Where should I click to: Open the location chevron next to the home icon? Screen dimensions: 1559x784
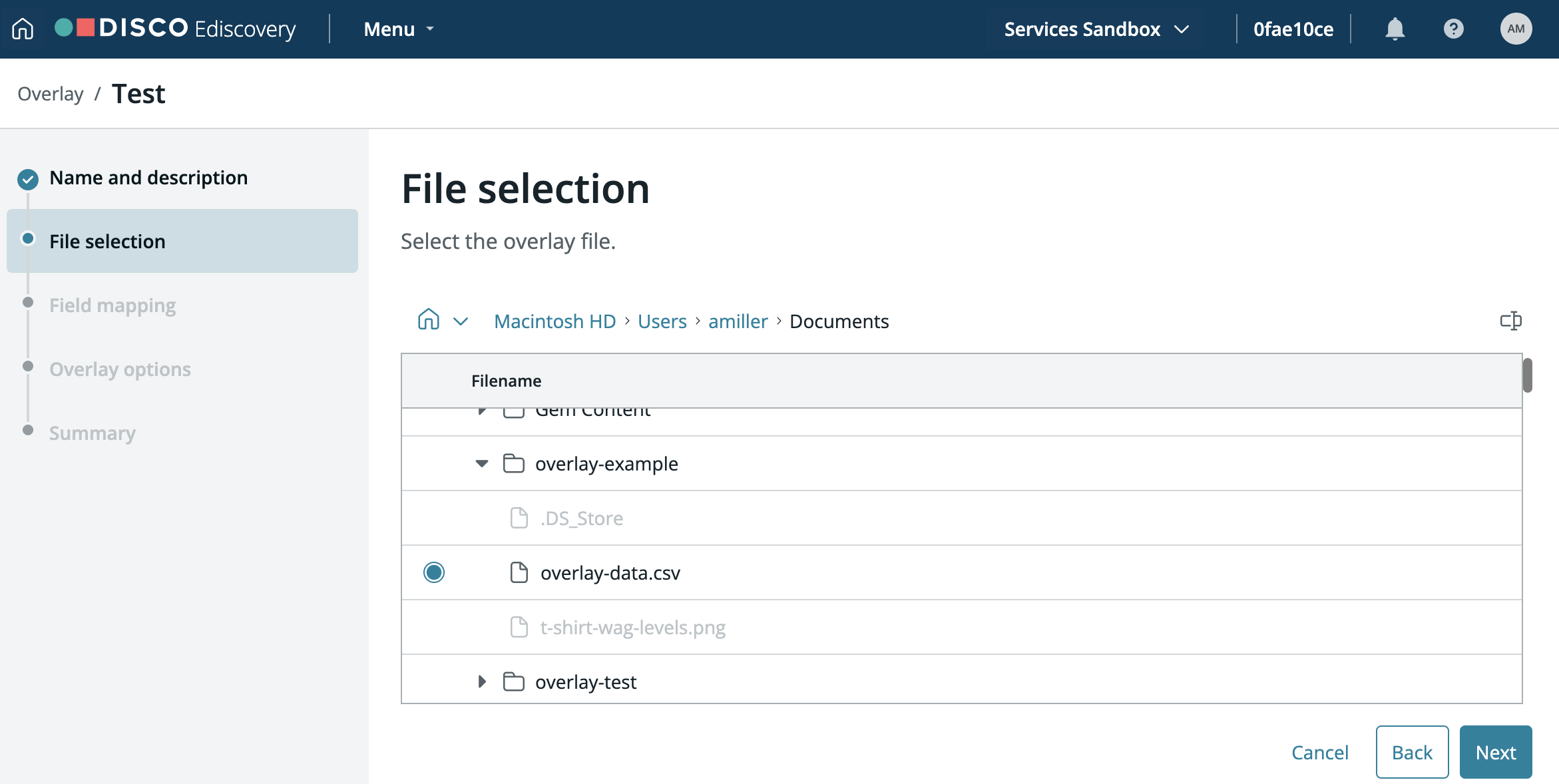pyautogui.click(x=461, y=321)
